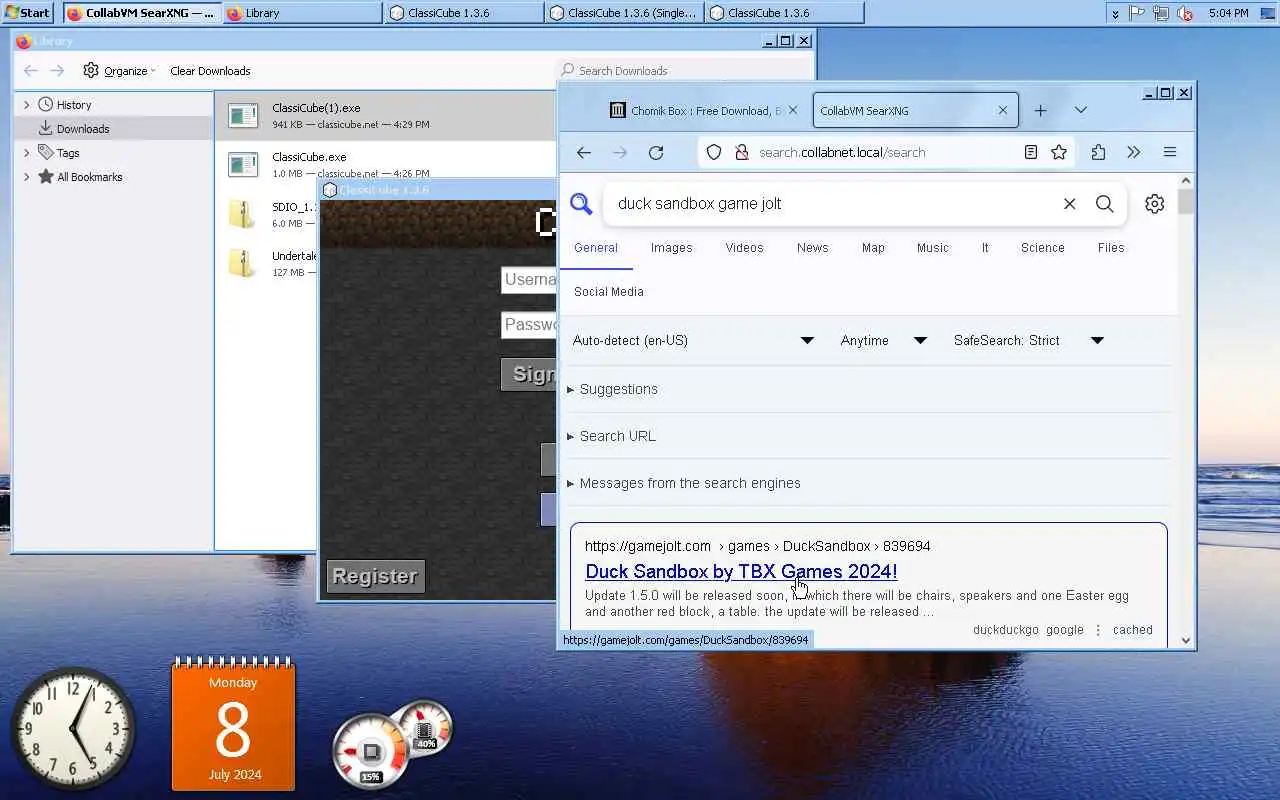
Task: Click the calendar gadget showing Monday 8
Action: [233, 725]
